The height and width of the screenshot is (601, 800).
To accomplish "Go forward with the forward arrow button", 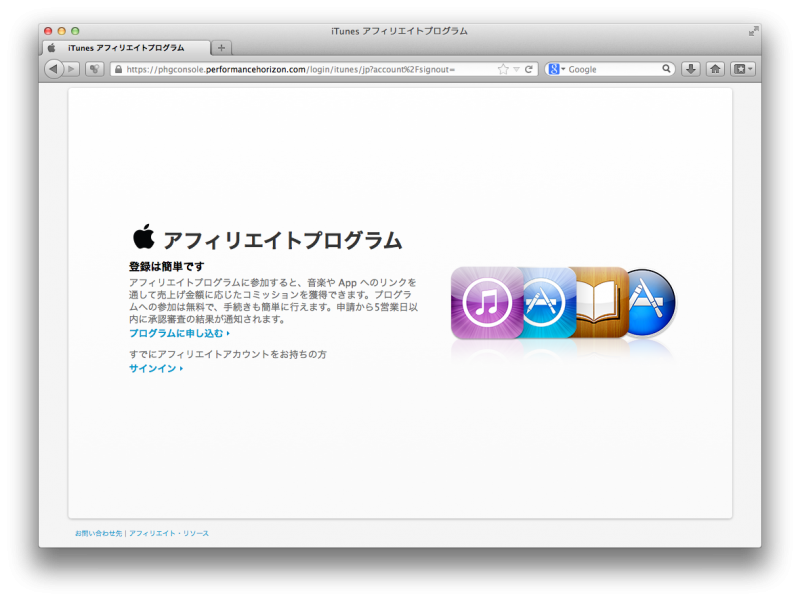I will coord(72,69).
